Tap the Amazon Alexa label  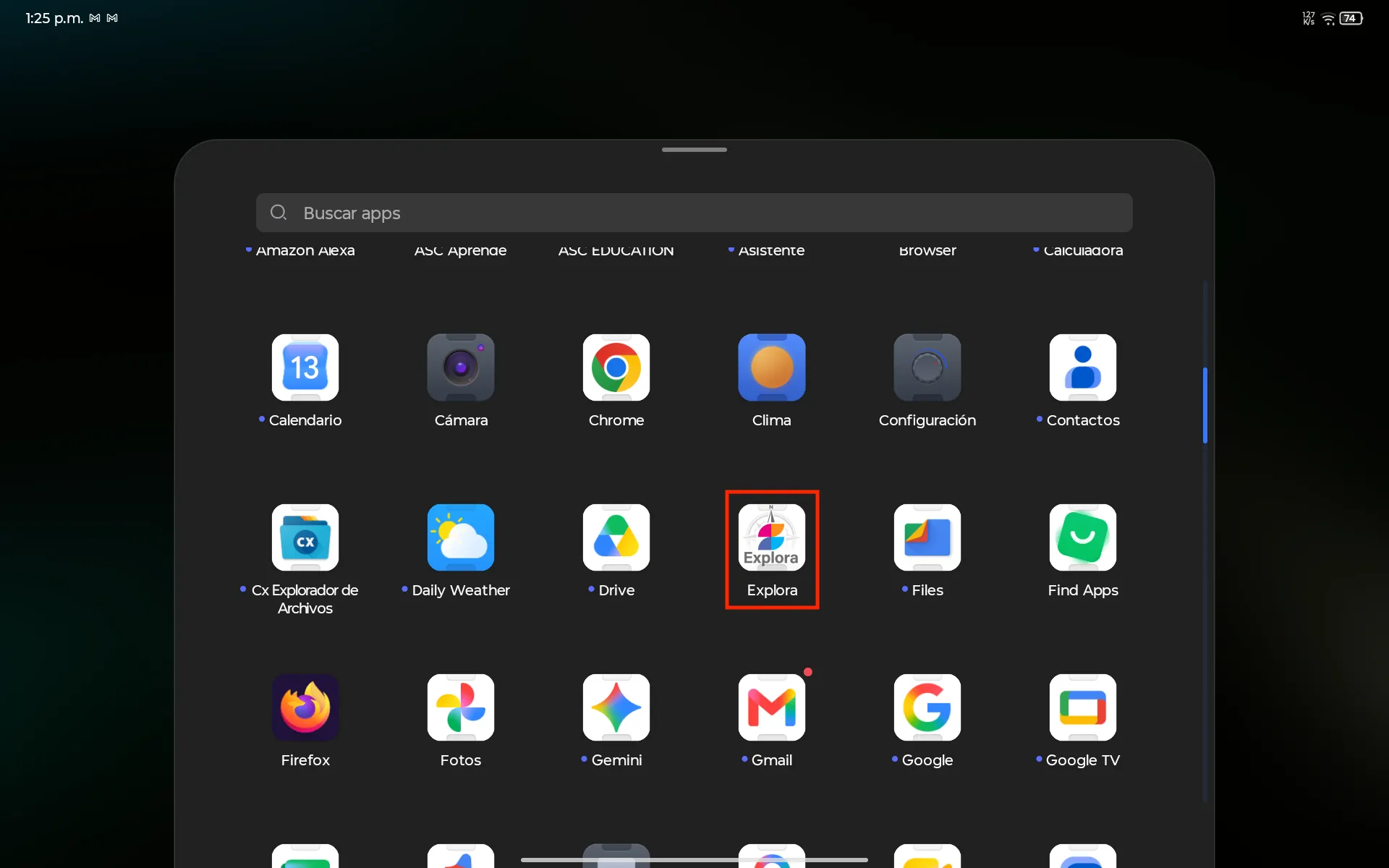coord(305,250)
